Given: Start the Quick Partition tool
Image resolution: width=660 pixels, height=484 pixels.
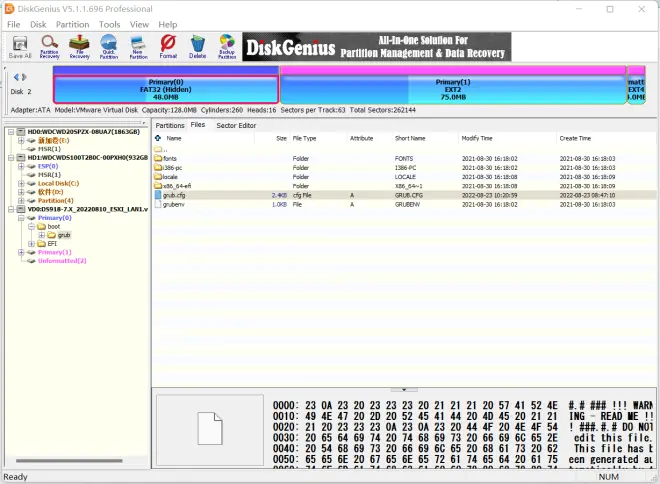Looking at the screenshot, I should [109, 47].
